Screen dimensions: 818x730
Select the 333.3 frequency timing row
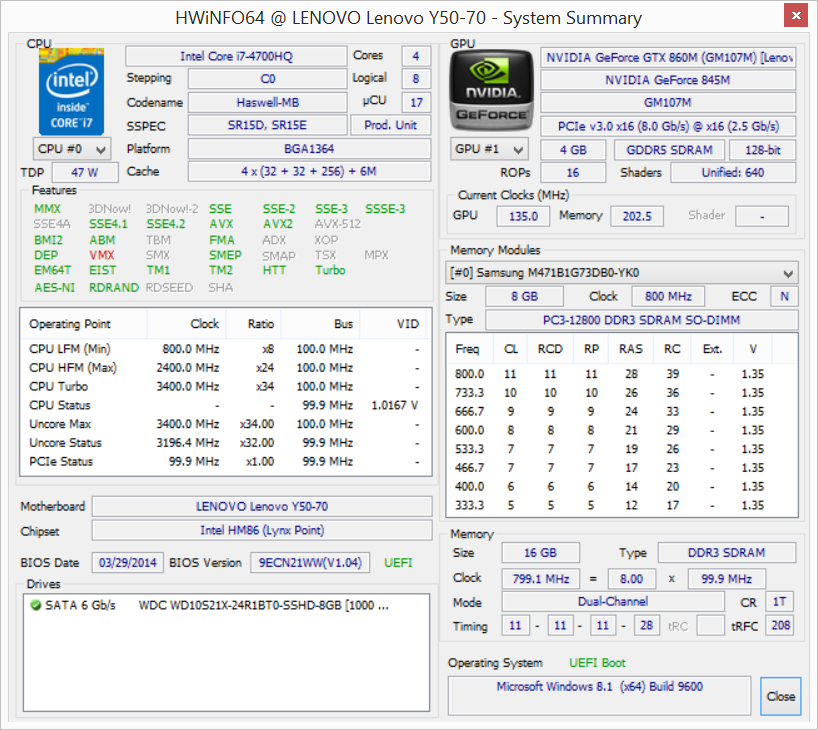point(622,505)
